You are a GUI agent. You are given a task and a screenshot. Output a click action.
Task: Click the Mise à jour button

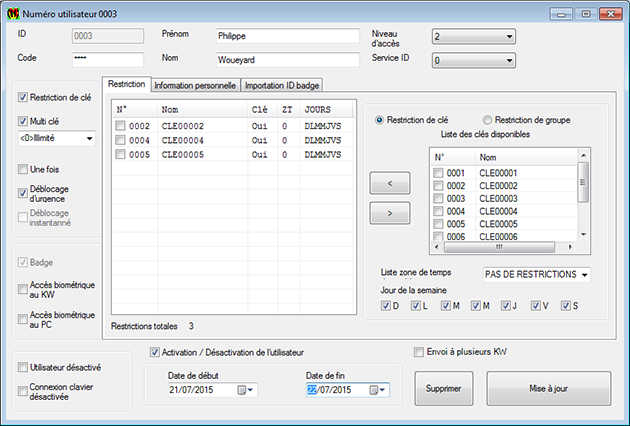548,388
